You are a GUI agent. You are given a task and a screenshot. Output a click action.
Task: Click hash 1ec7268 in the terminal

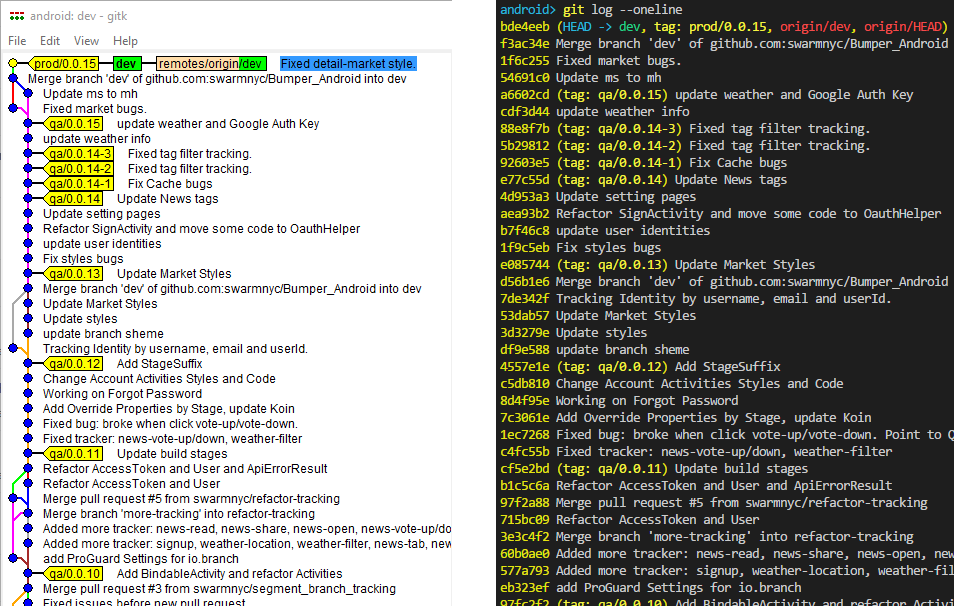coord(524,435)
